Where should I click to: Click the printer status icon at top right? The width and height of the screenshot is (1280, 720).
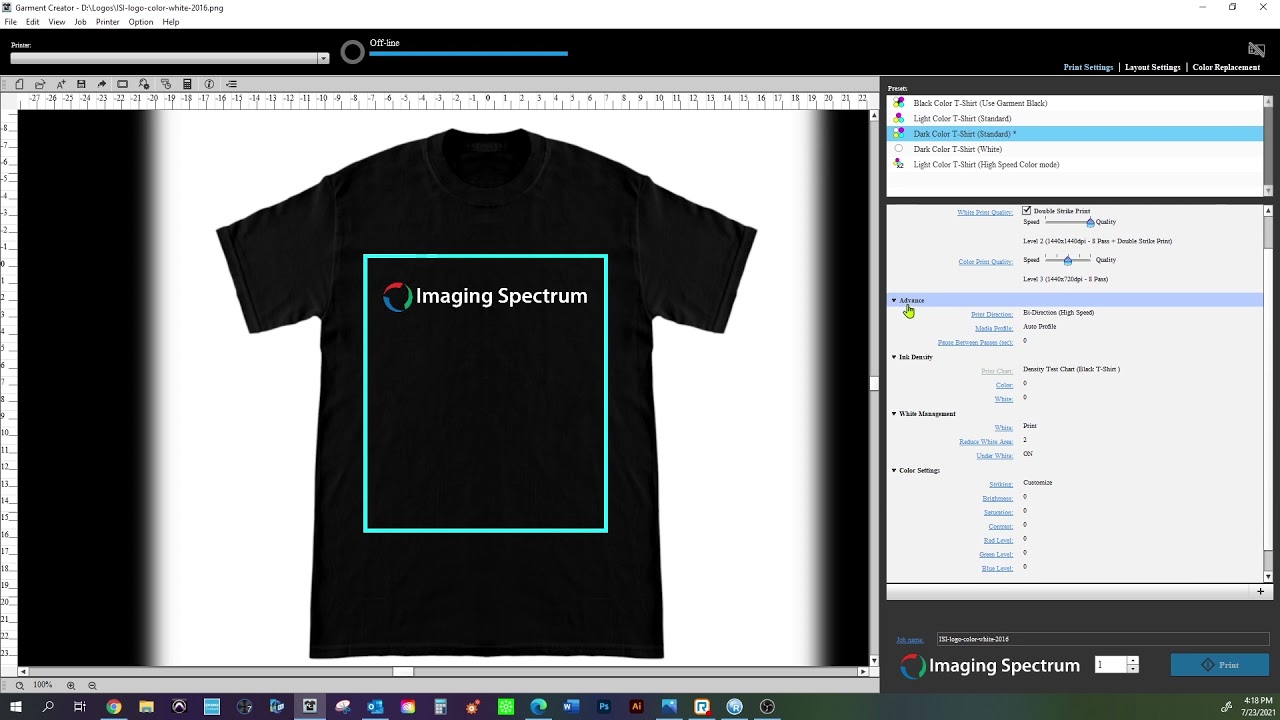pos(1257,49)
